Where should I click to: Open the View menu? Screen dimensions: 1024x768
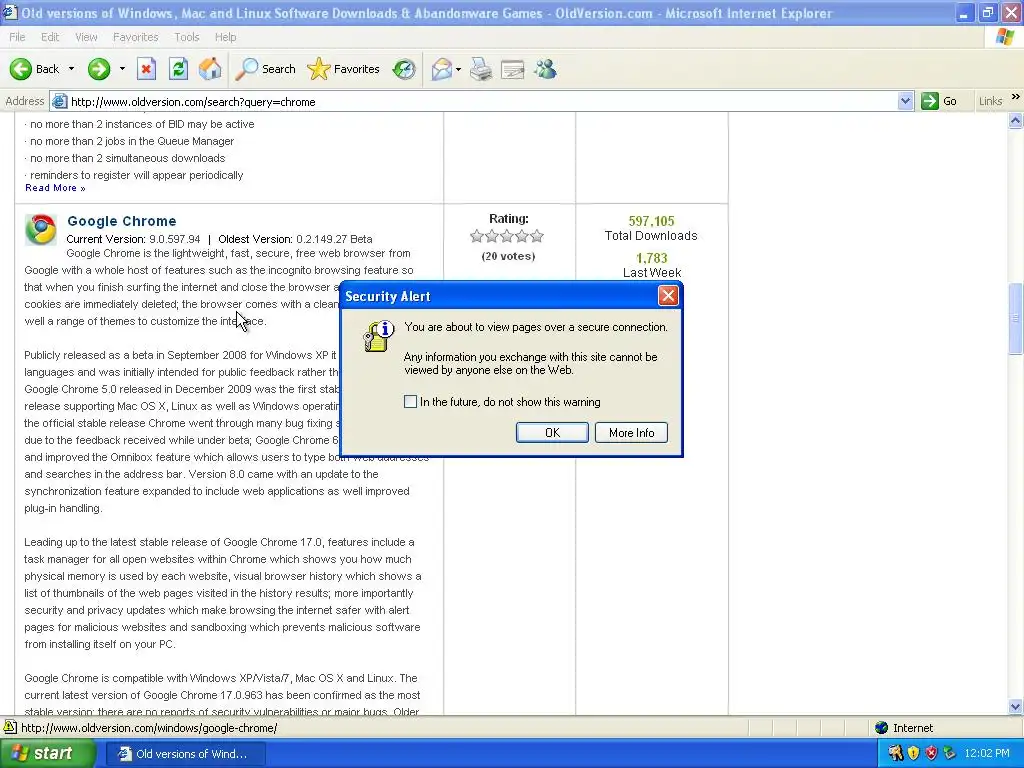click(86, 37)
